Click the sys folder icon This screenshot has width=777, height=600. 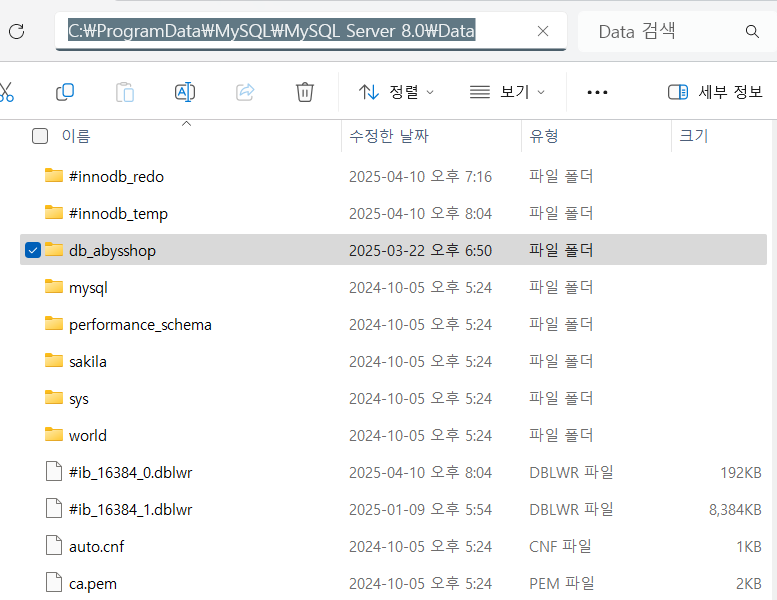(54, 398)
